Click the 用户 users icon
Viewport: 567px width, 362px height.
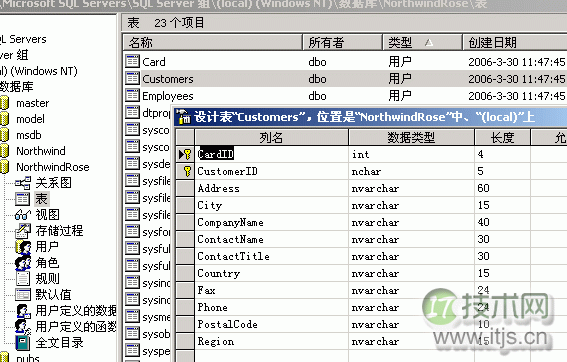tap(24, 247)
